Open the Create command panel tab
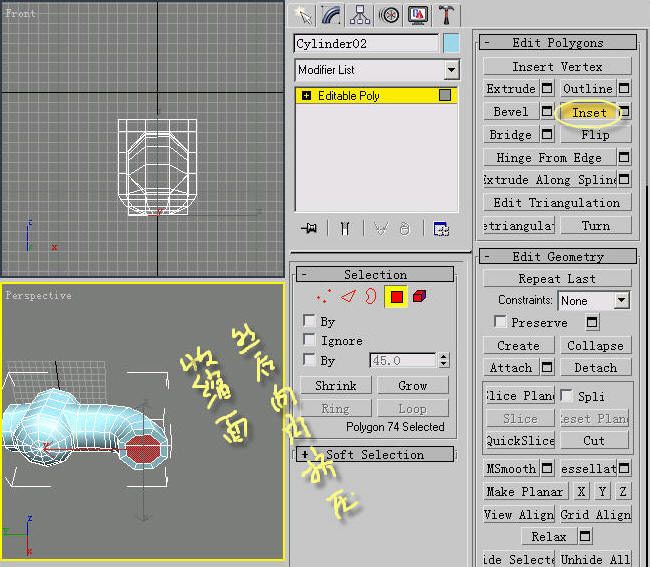This screenshot has height=567, width=650. coord(303,15)
